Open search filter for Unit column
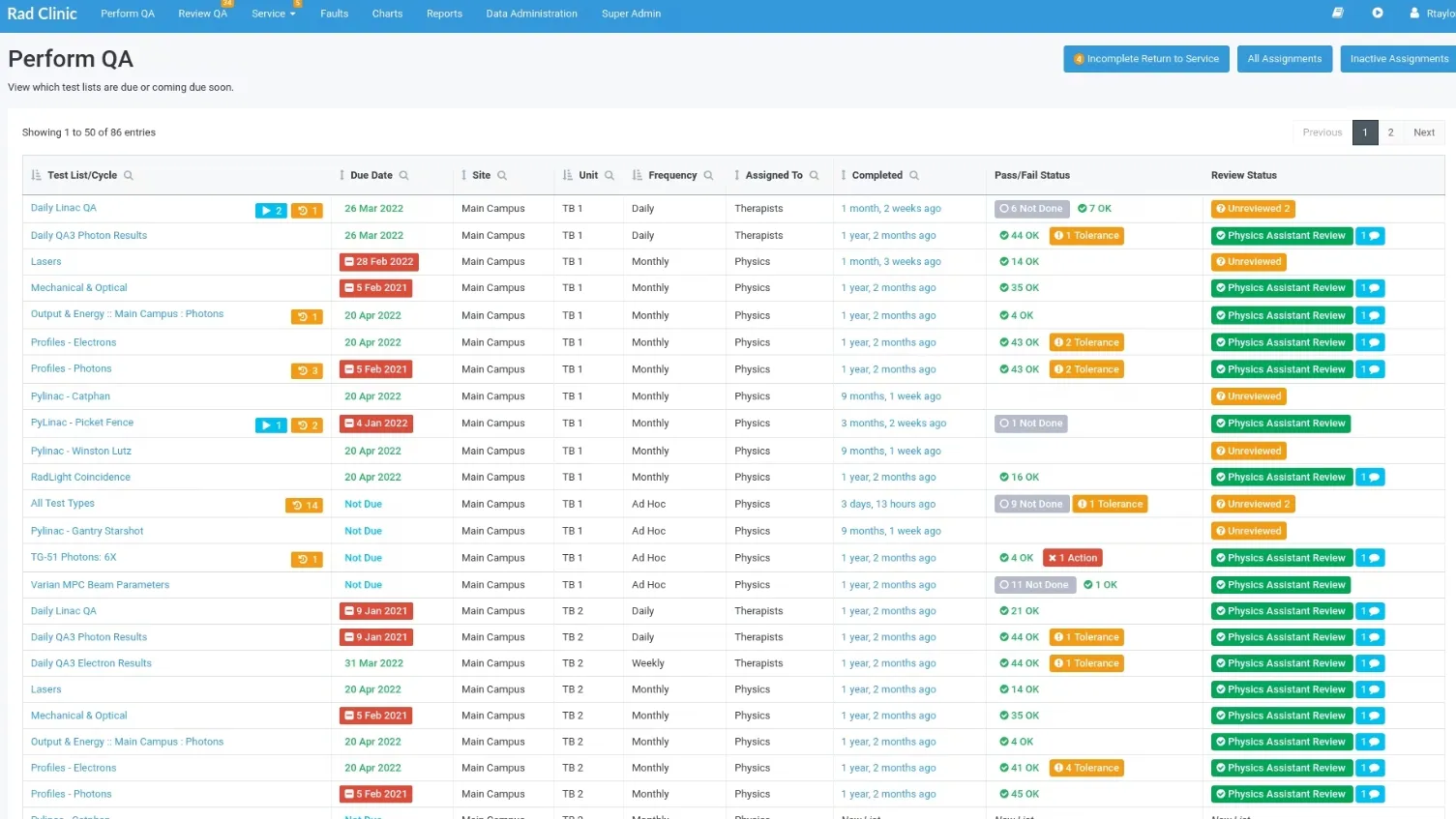This screenshot has height=819, width=1456. [x=609, y=175]
